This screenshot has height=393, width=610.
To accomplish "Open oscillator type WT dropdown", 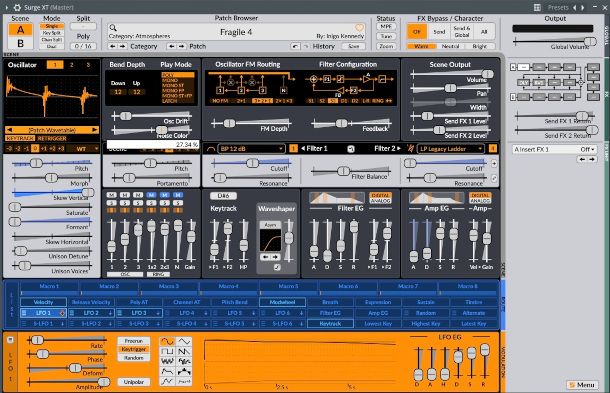I will (x=83, y=149).
